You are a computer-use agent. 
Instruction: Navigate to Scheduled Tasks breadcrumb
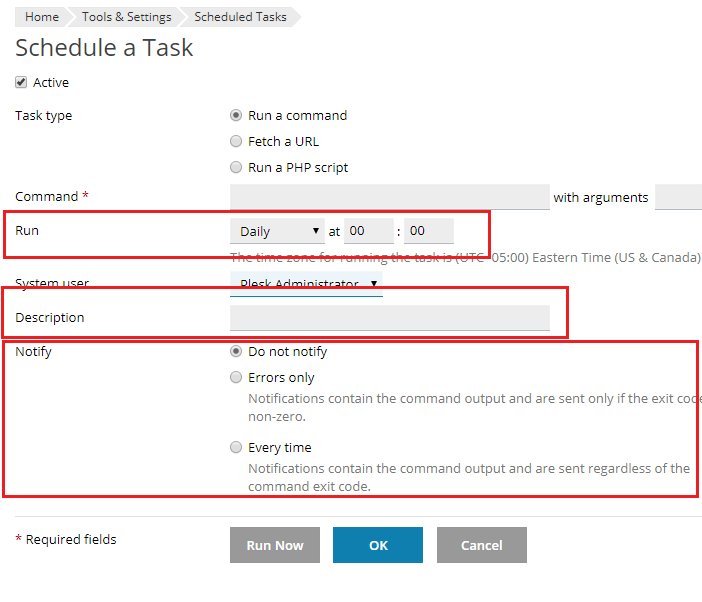pyautogui.click(x=240, y=17)
